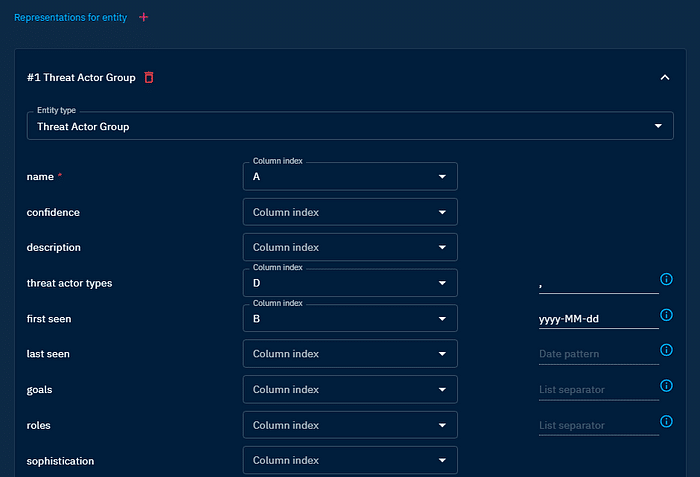
Task: Click info icon for last seen date pattern
Action: click(x=666, y=350)
